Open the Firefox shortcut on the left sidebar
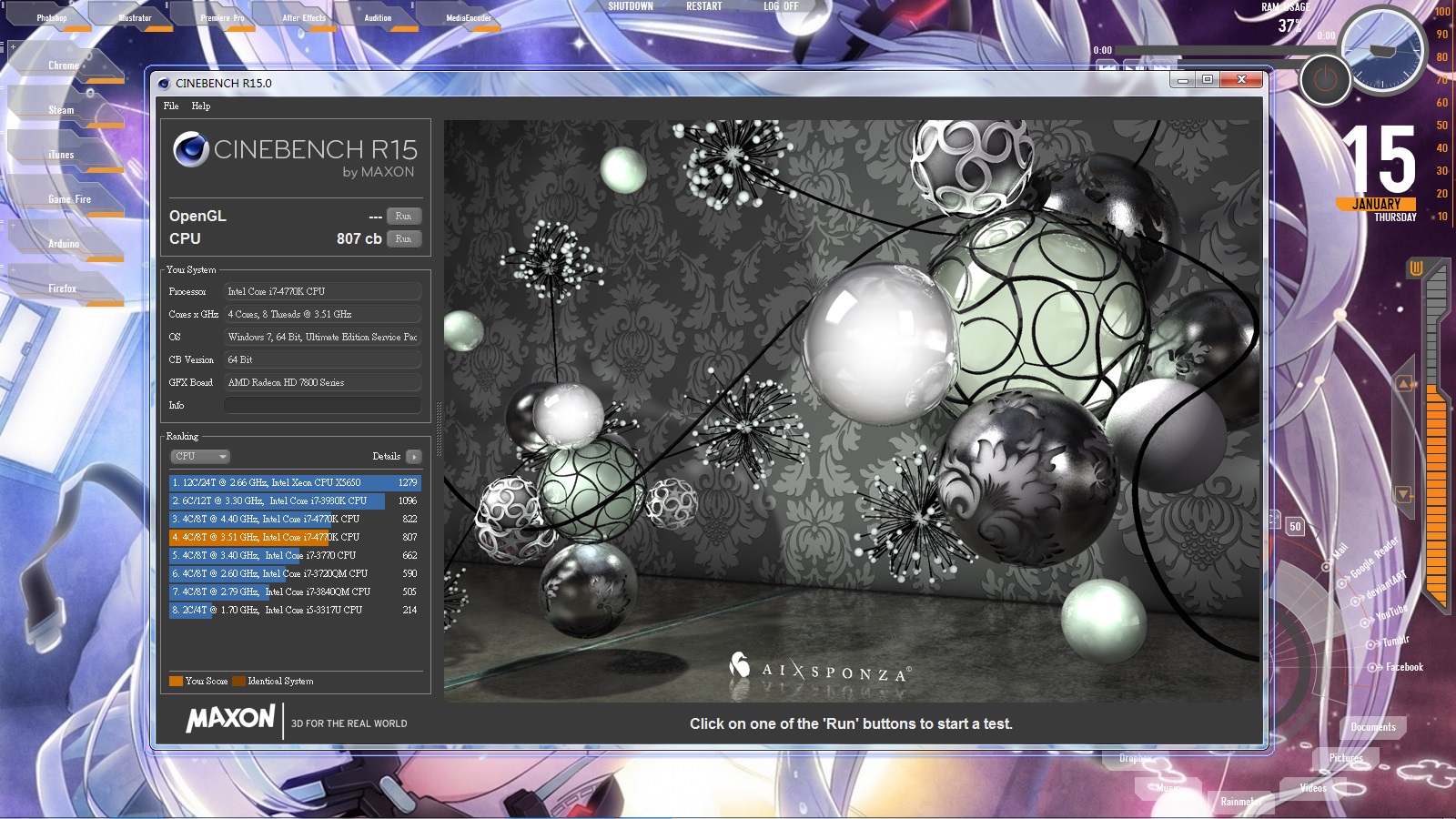The height and width of the screenshot is (819, 1456). [62, 288]
